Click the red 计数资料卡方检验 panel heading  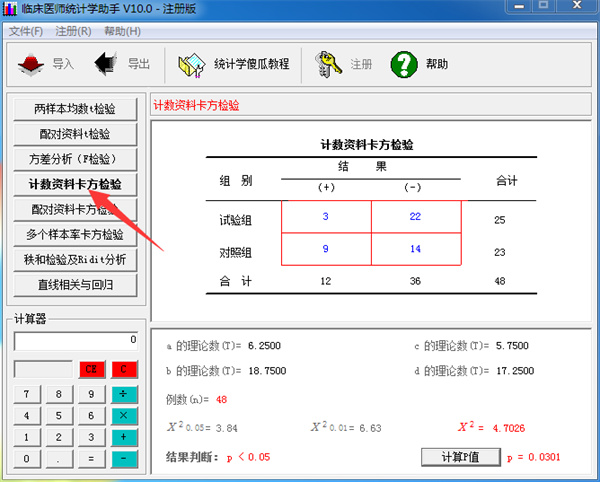(x=196, y=105)
